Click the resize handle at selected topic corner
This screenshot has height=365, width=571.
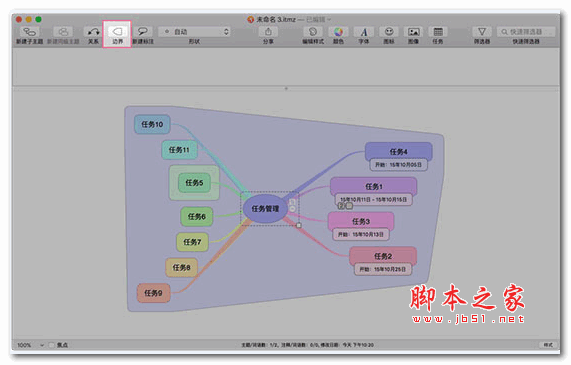tap(299, 225)
